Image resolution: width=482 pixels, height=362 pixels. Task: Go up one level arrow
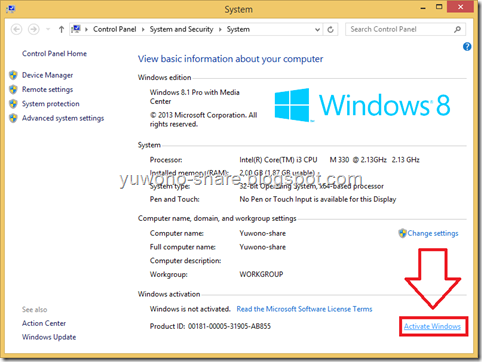point(61,29)
